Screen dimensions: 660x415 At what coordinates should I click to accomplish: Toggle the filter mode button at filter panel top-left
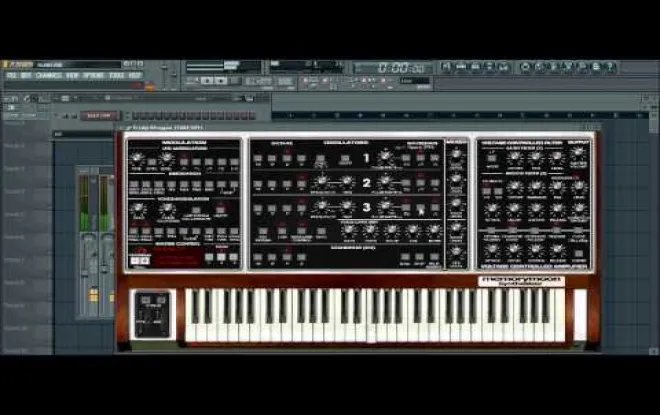(x=492, y=158)
